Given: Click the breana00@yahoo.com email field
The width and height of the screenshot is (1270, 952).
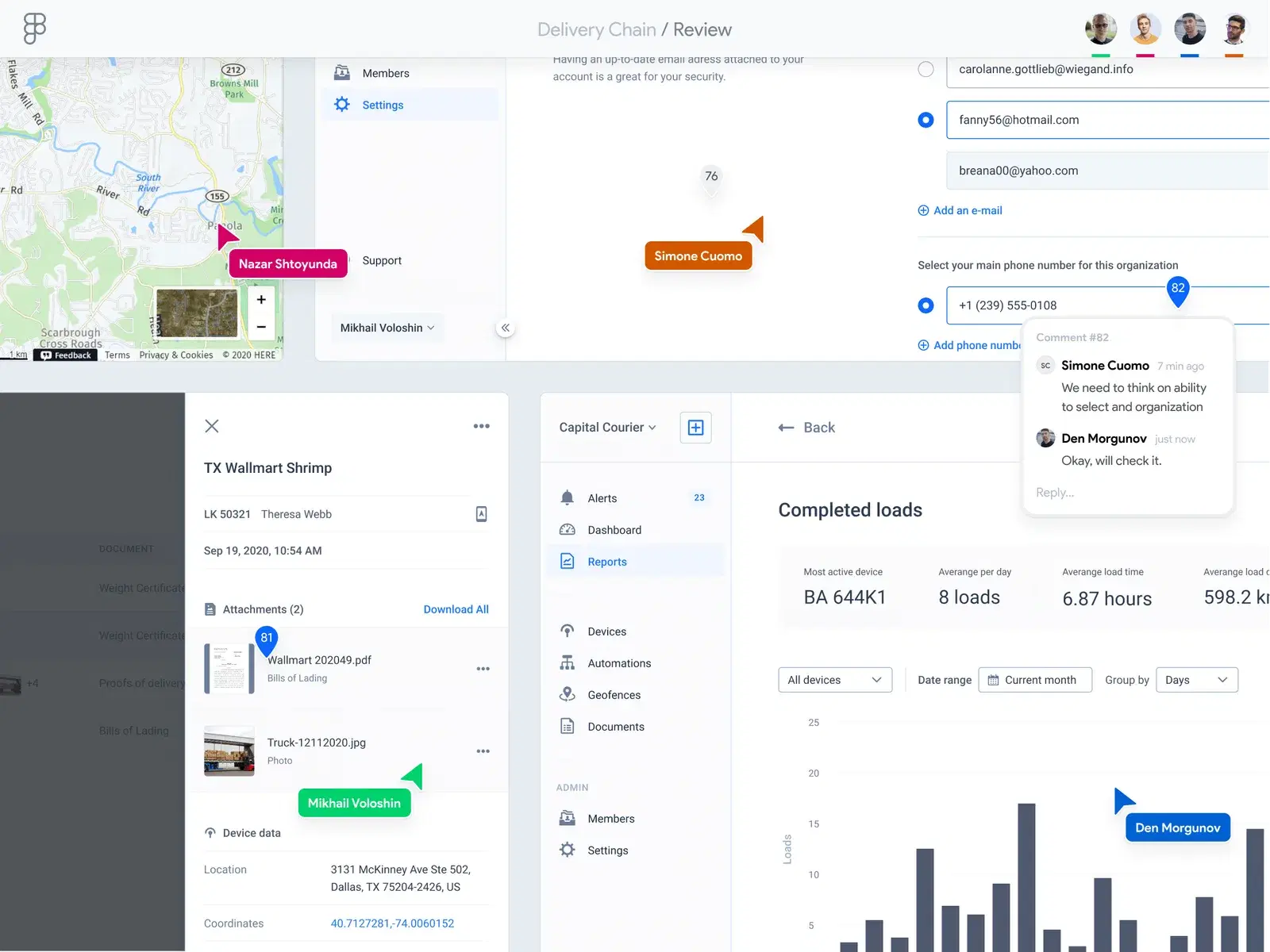Looking at the screenshot, I should 1108,171.
